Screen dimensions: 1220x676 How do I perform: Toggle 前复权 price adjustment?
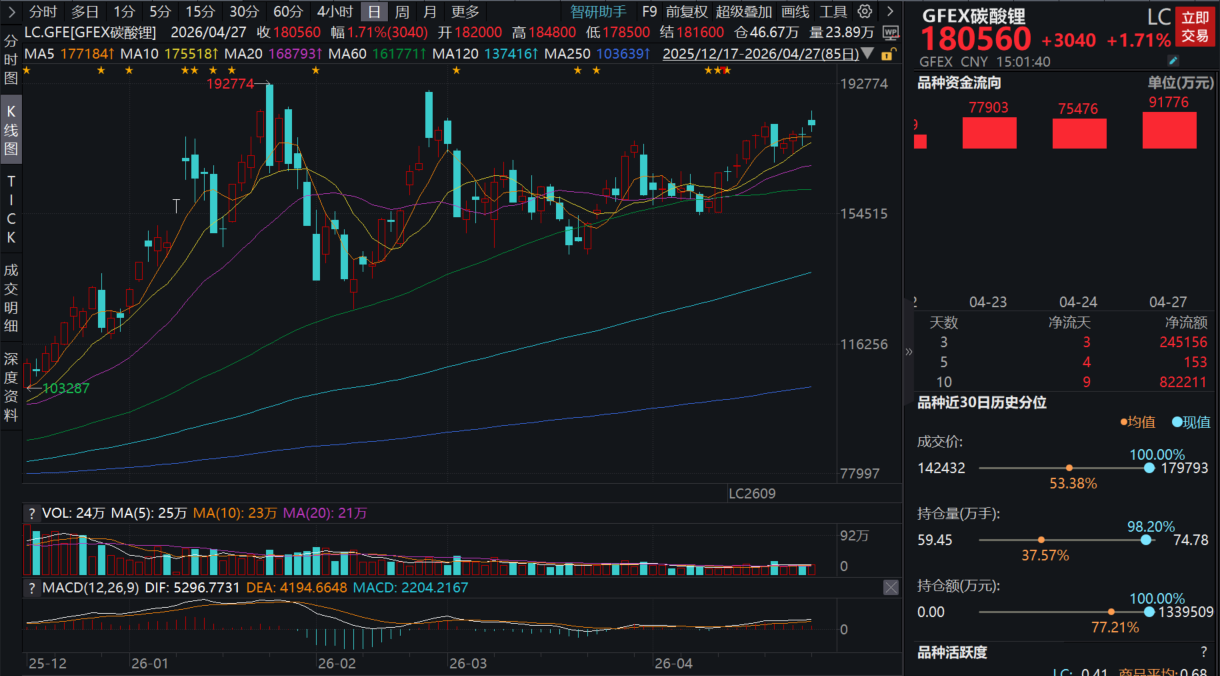(x=686, y=12)
